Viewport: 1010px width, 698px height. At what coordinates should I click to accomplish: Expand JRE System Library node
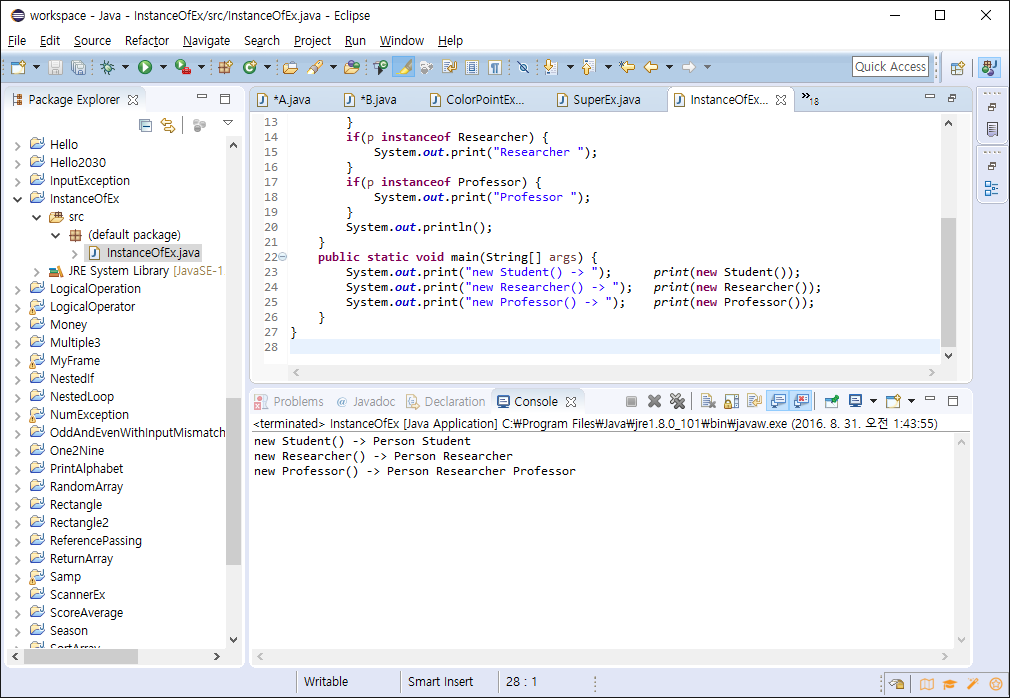(x=37, y=271)
